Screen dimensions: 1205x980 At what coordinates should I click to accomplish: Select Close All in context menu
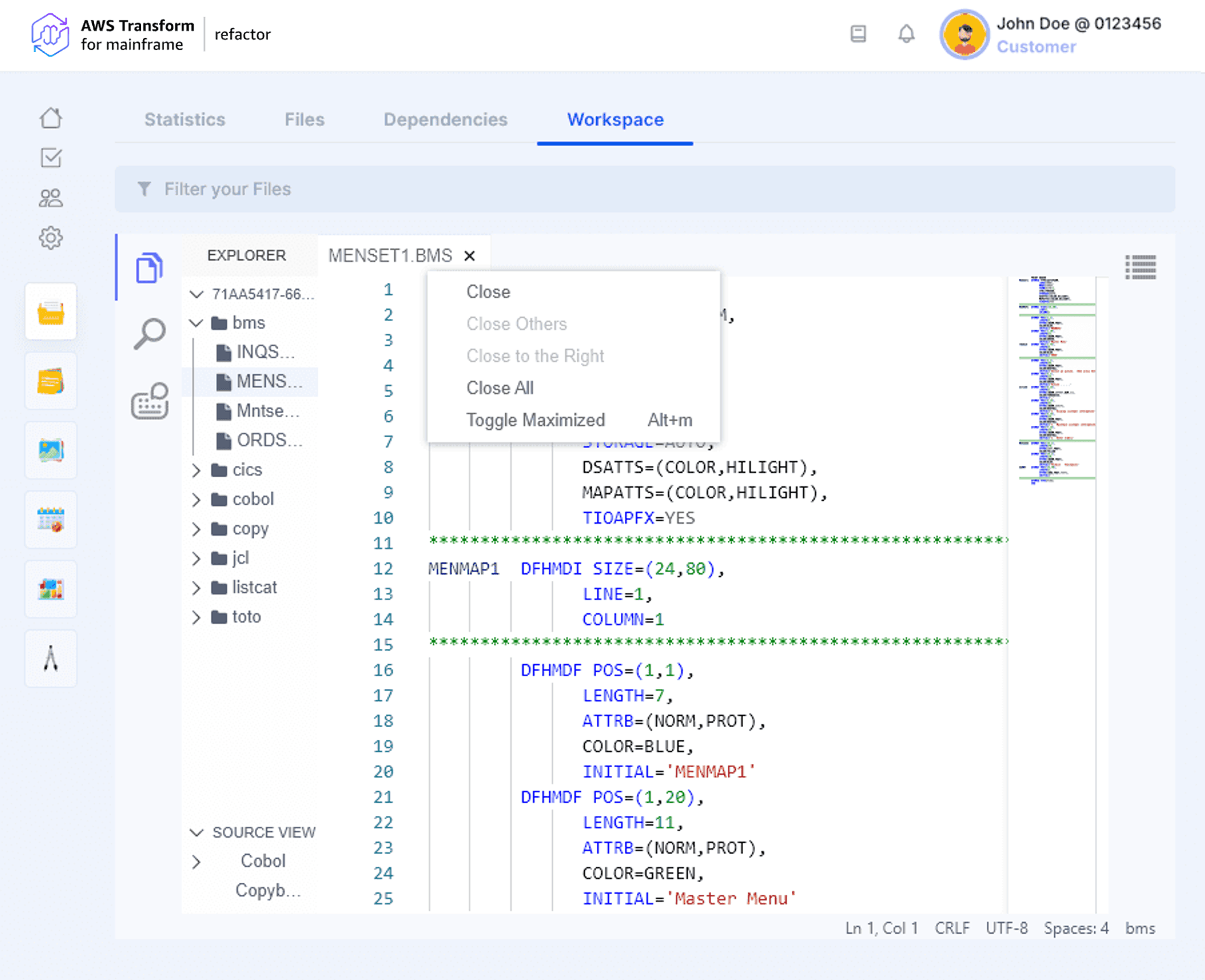(500, 388)
